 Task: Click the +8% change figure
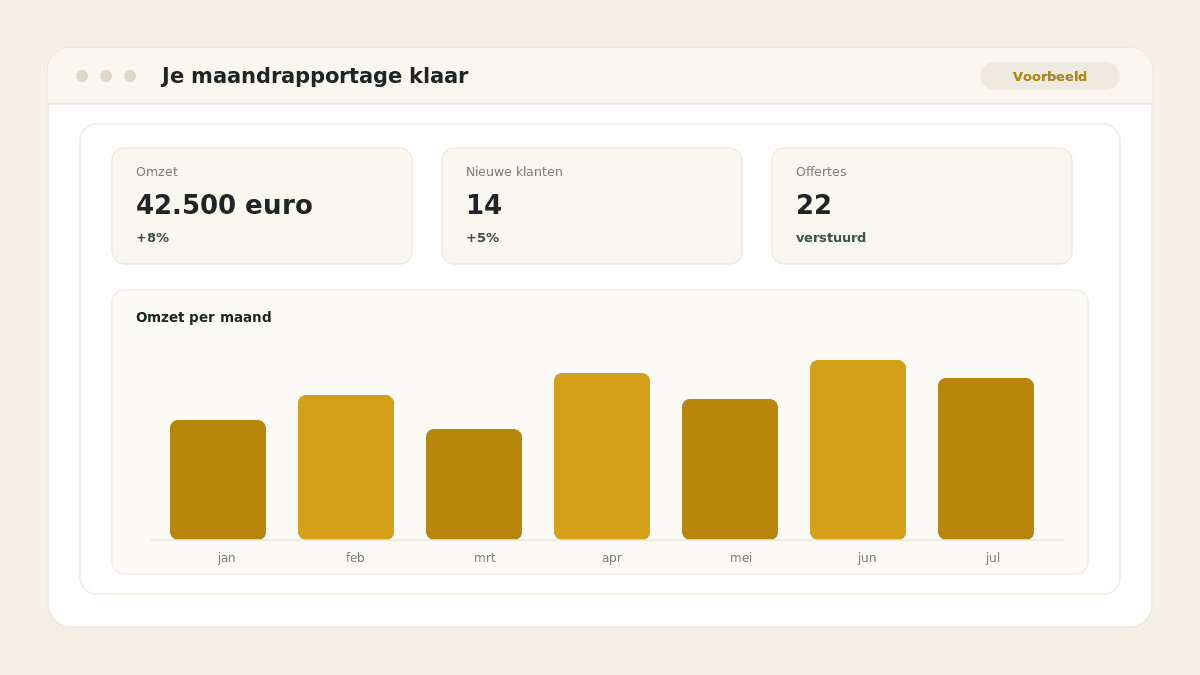coord(152,238)
